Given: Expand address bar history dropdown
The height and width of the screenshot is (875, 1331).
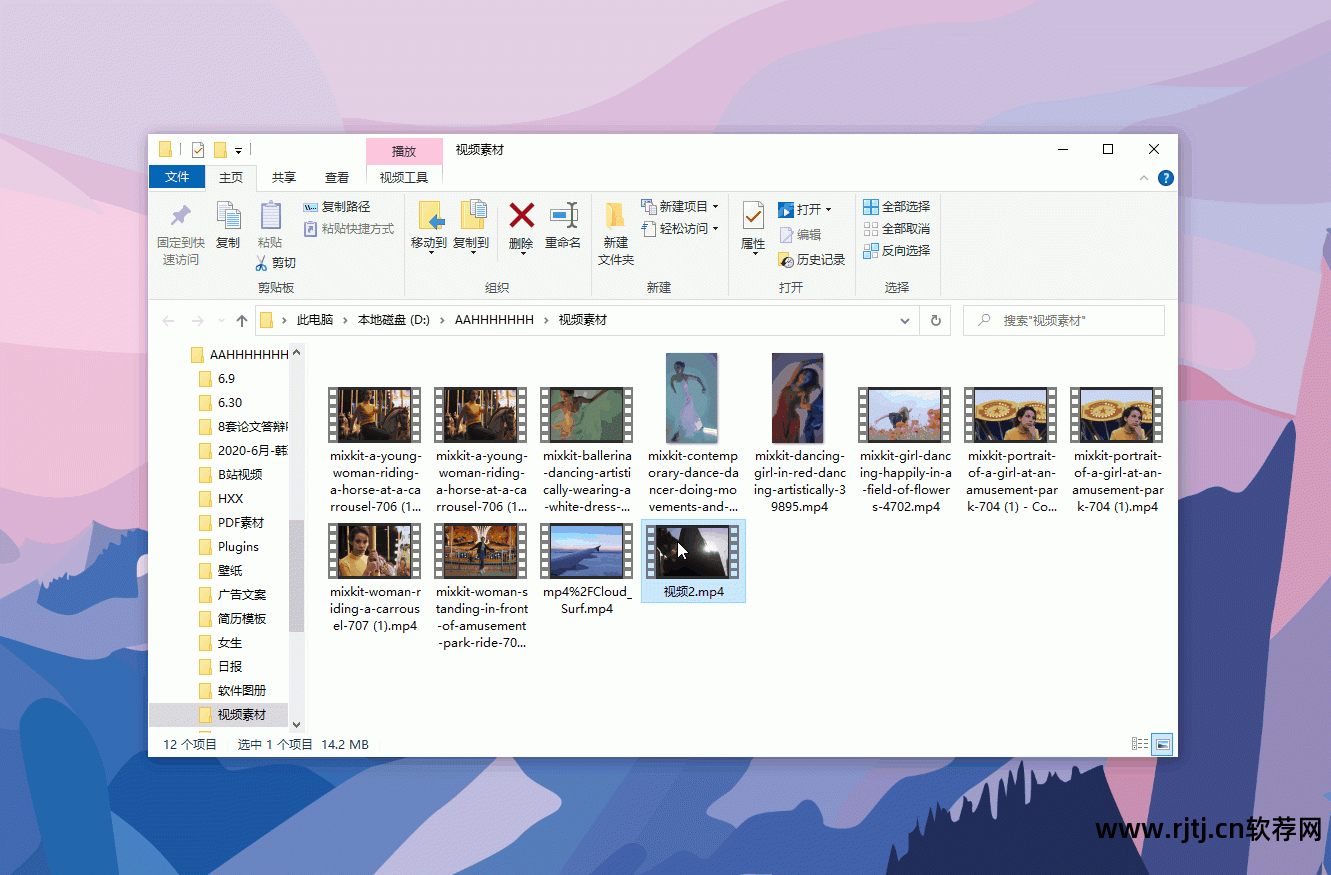Looking at the screenshot, I should (905, 321).
